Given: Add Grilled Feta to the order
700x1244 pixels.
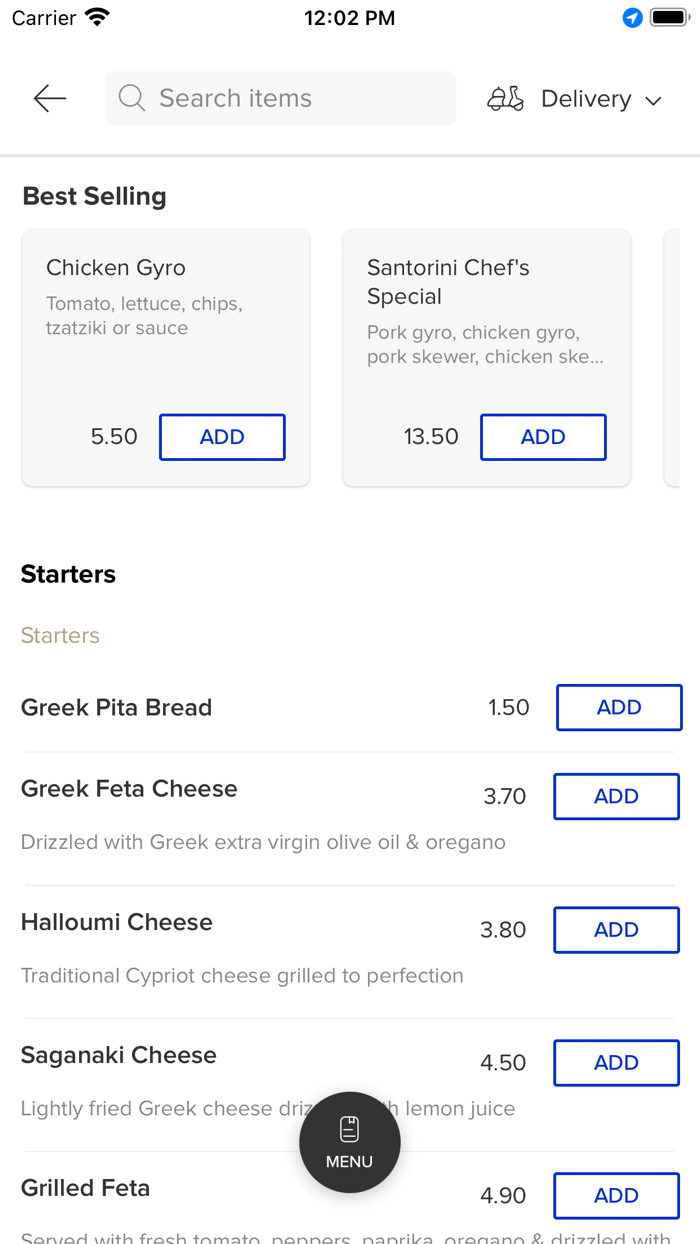Looking at the screenshot, I should [616, 1196].
